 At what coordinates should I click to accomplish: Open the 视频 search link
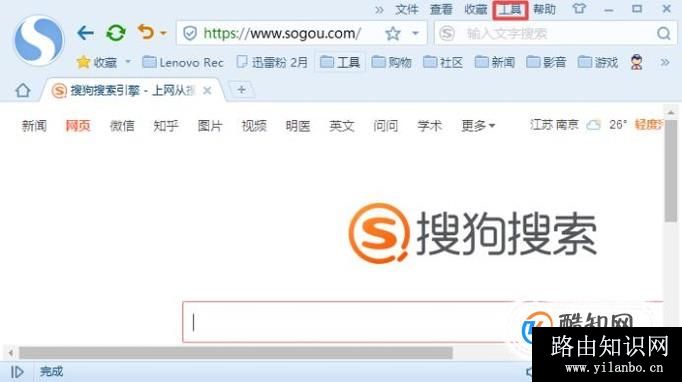254,126
